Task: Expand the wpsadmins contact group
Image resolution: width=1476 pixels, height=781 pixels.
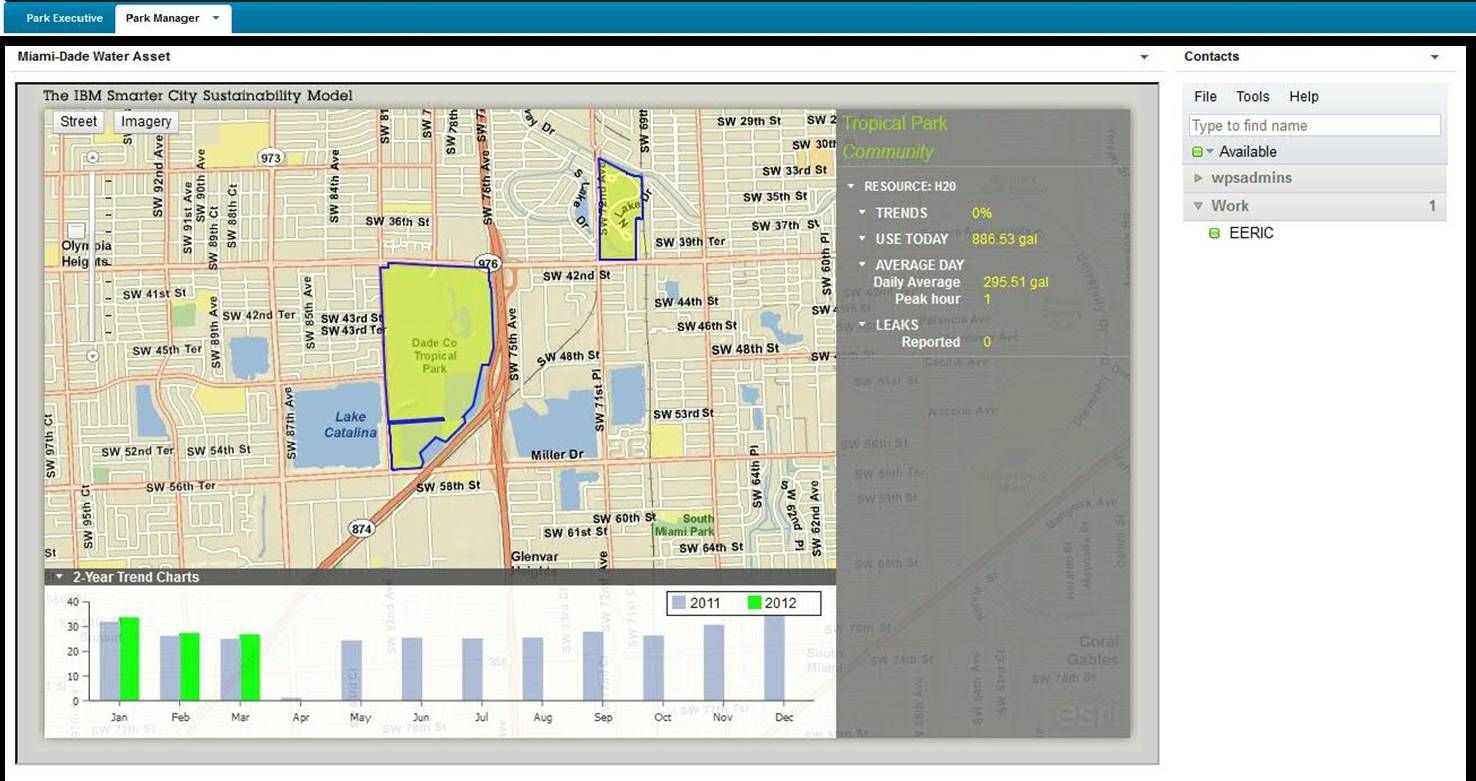Action: pos(1199,178)
